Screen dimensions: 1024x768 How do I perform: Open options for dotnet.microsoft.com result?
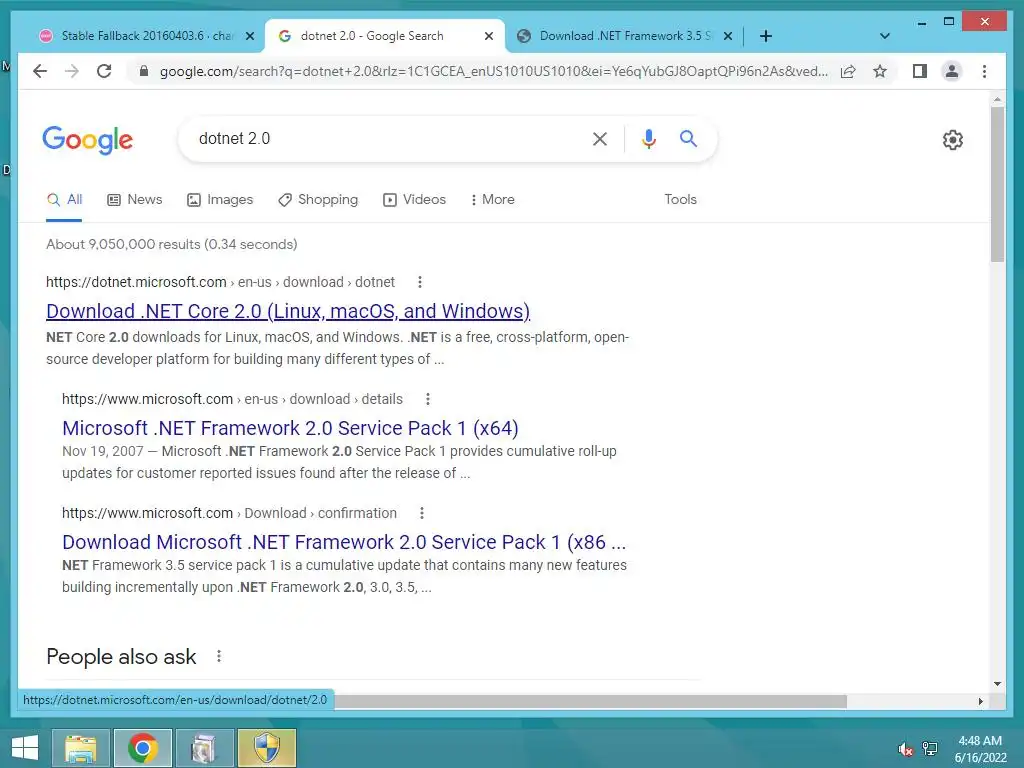[420, 282]
